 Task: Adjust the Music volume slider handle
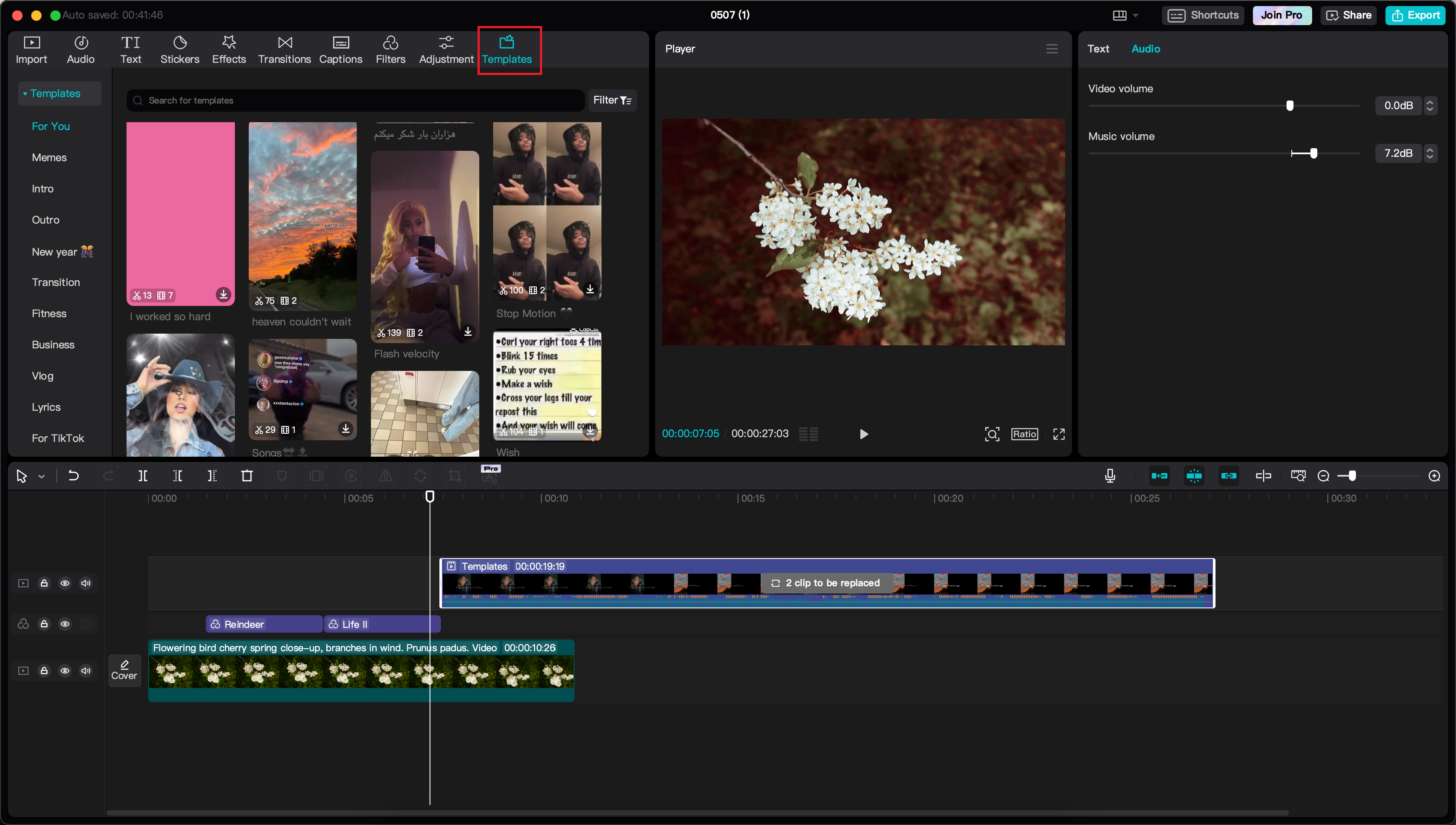[x=1313, y=153]
